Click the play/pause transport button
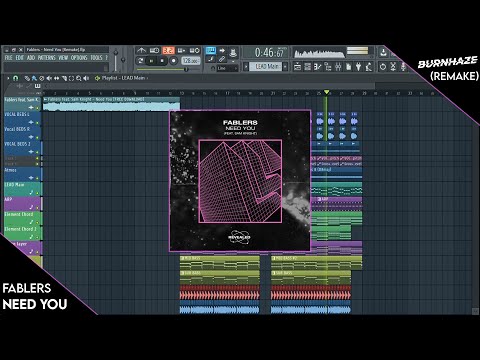Screen dimensions: 480x360 tap(151, 61)
